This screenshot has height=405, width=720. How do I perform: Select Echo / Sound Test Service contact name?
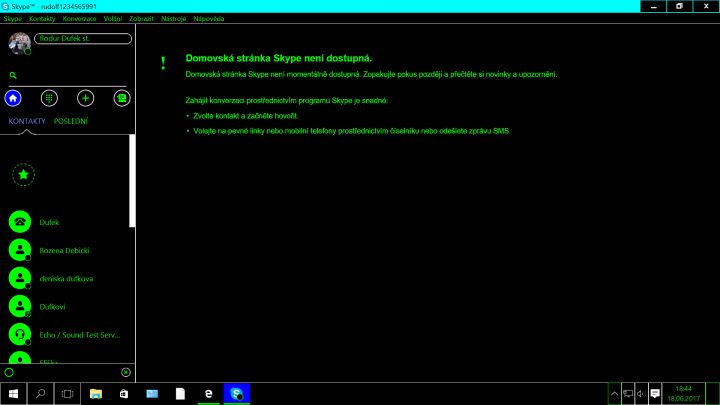pos(80,335)
